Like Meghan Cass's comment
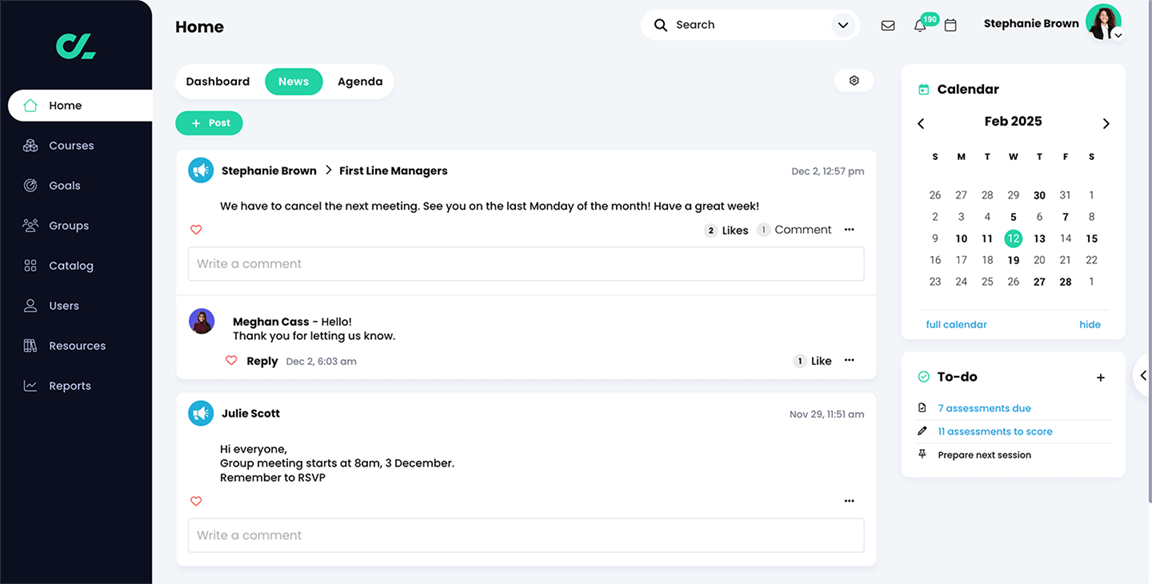This screenshot has width=1152, height=584. pyautogui.click(x=231, y=360)
